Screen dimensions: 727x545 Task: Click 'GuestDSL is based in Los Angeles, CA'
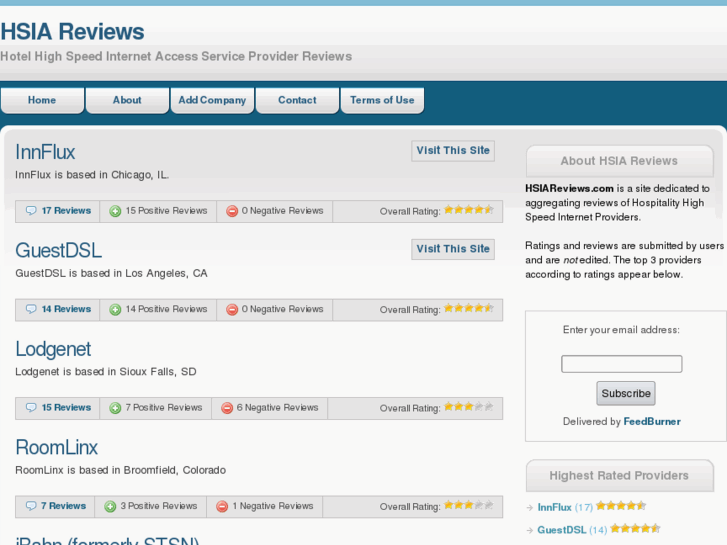point(111,273)
